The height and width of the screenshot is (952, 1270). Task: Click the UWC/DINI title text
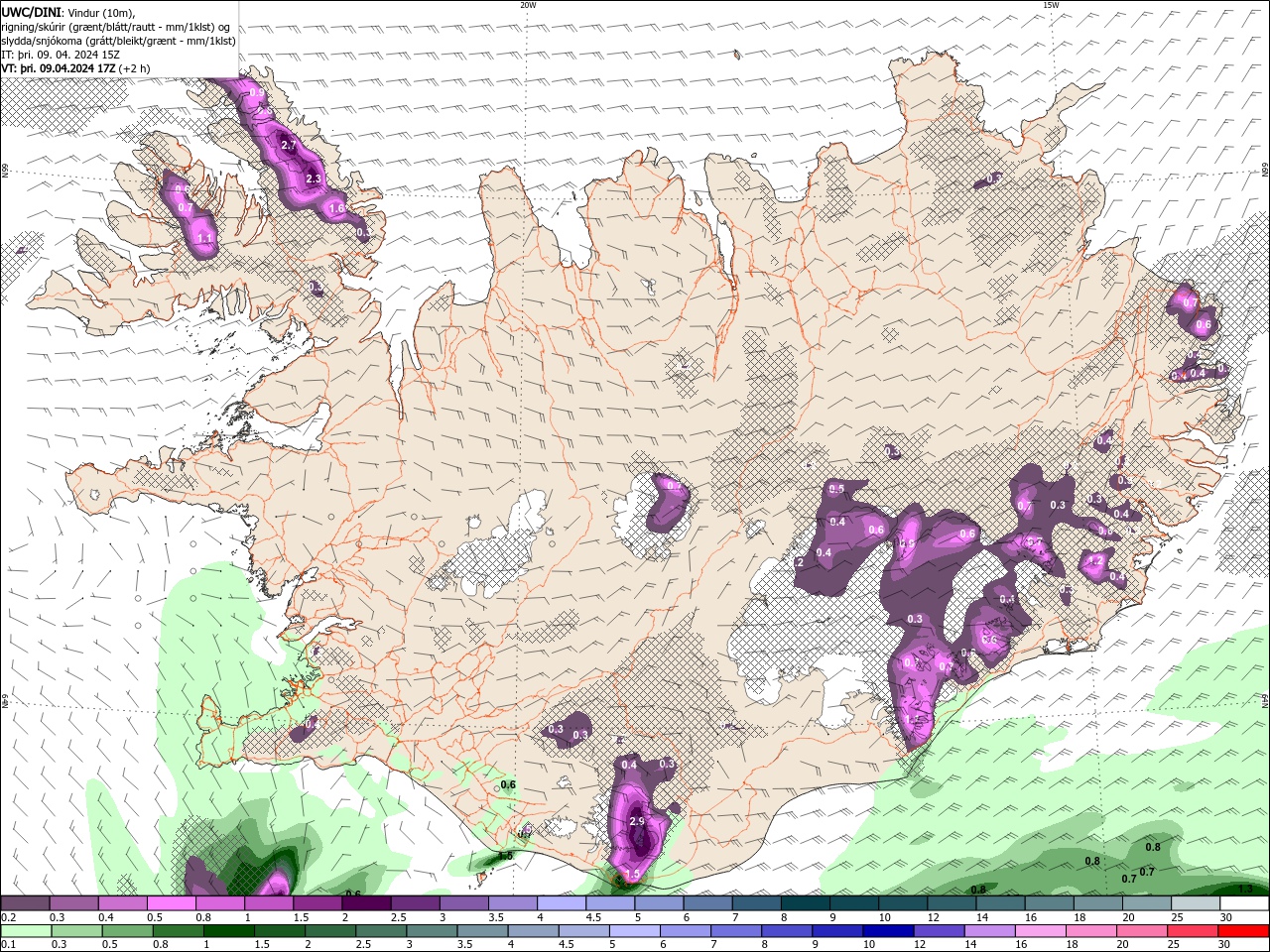pyautogui.click(x=32, y=12)
